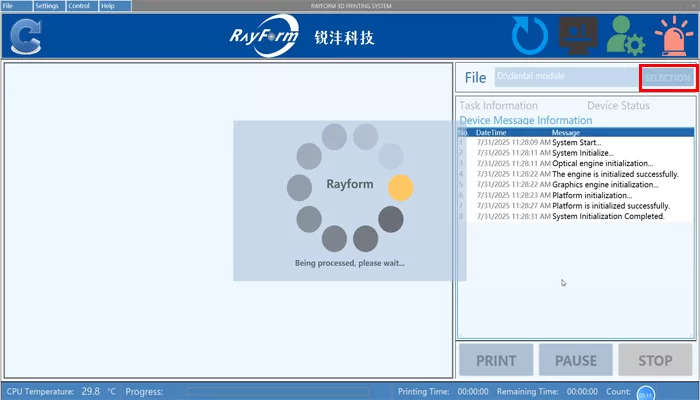Switch to the Task Information tab

pos(498,105)
